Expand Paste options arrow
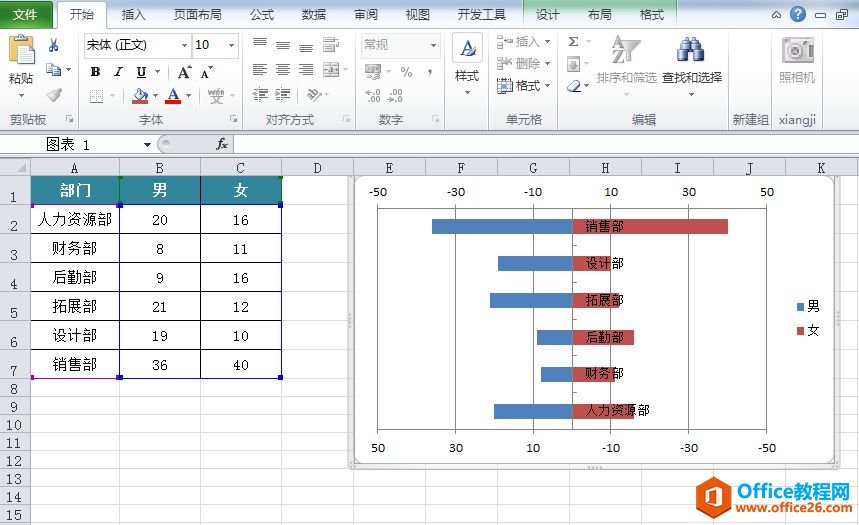 click(21, 96)
